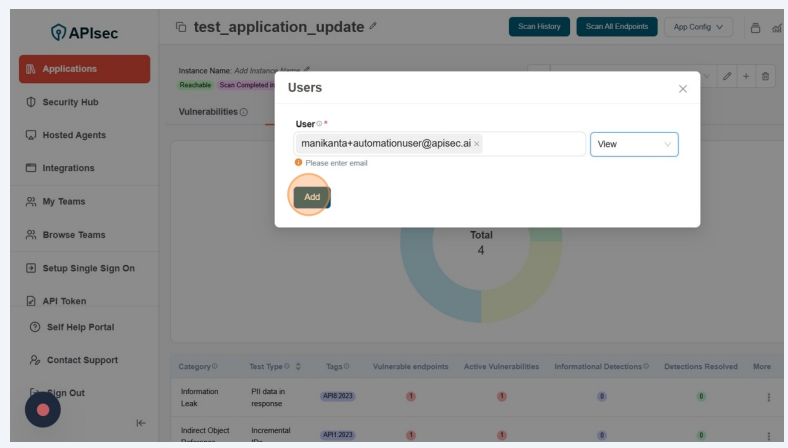Copy the application name using copy icon

(x=181, y=27)
